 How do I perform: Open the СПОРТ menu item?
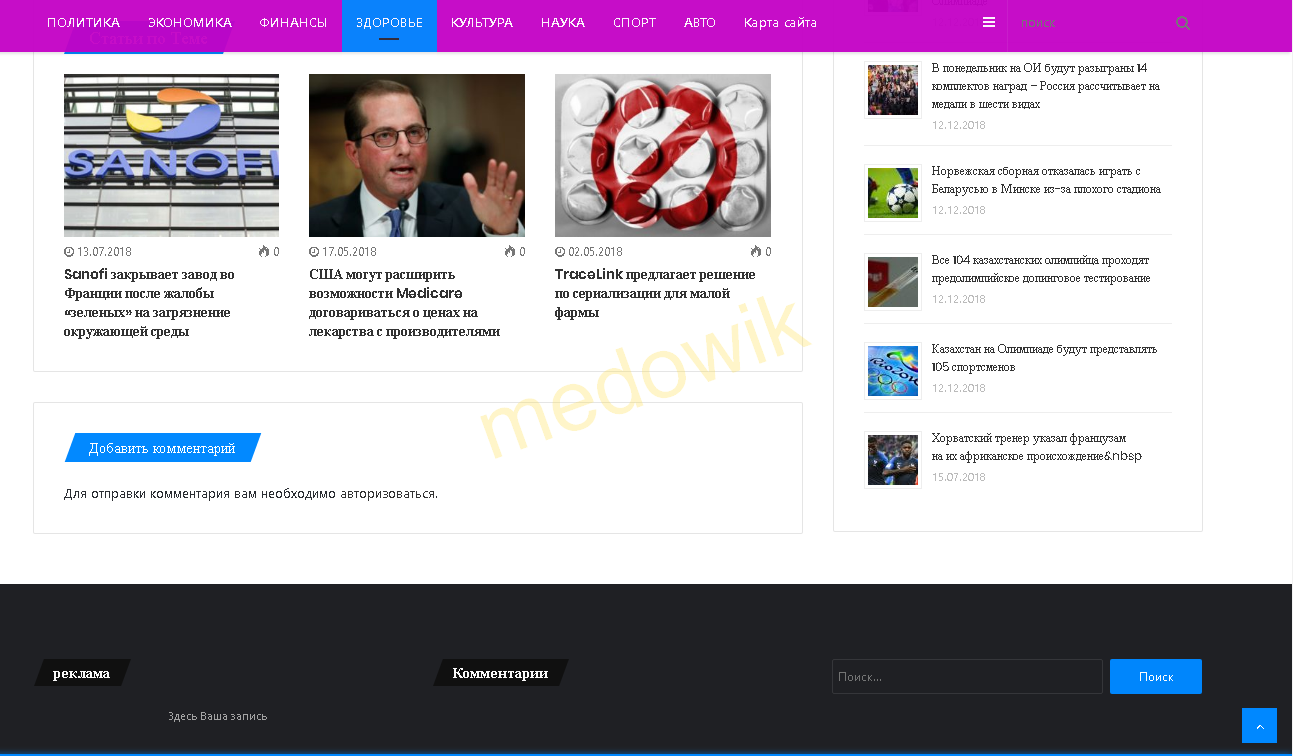click(635, 22)
